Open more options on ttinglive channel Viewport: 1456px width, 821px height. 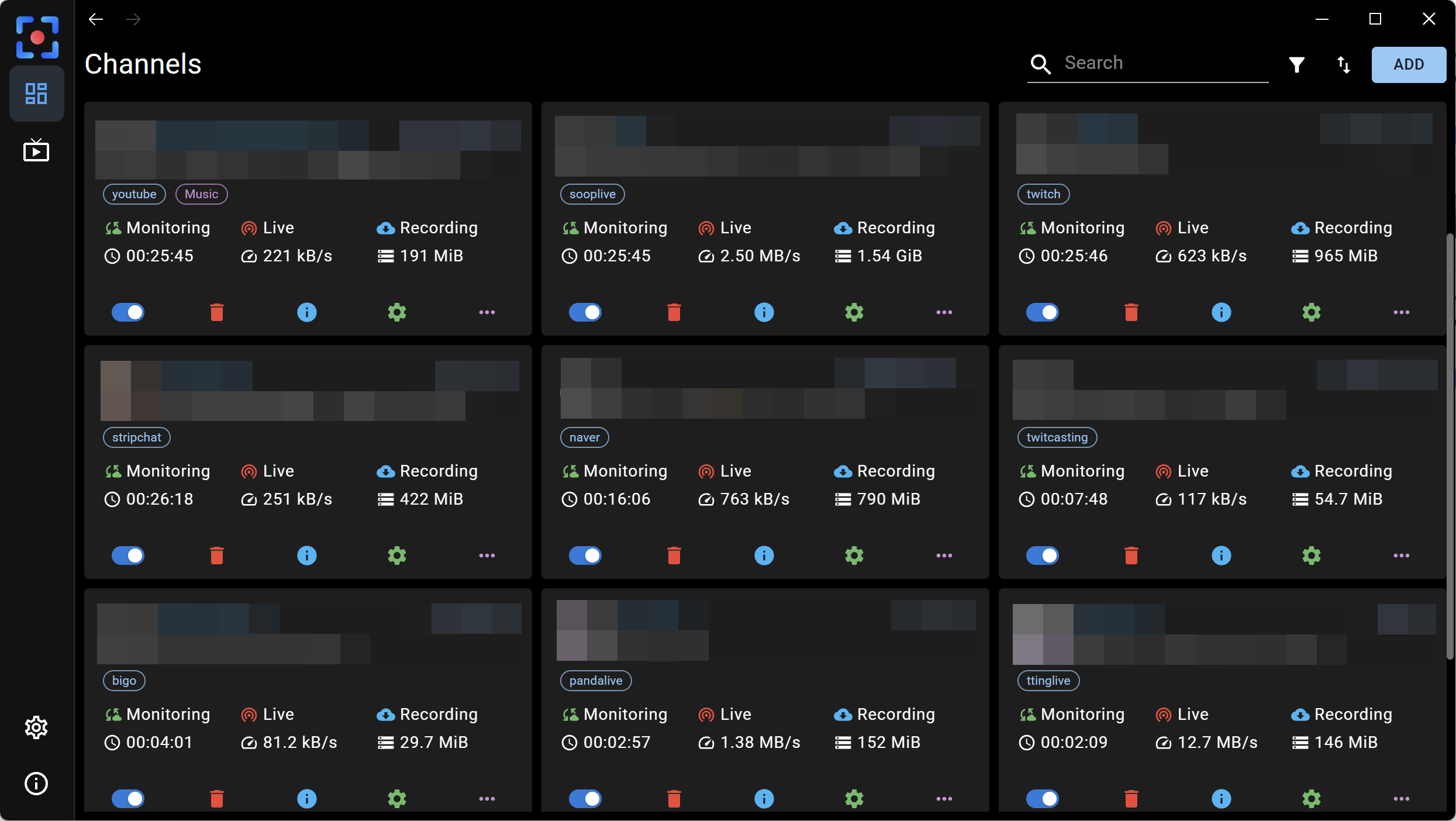[x=1401, y=799]
